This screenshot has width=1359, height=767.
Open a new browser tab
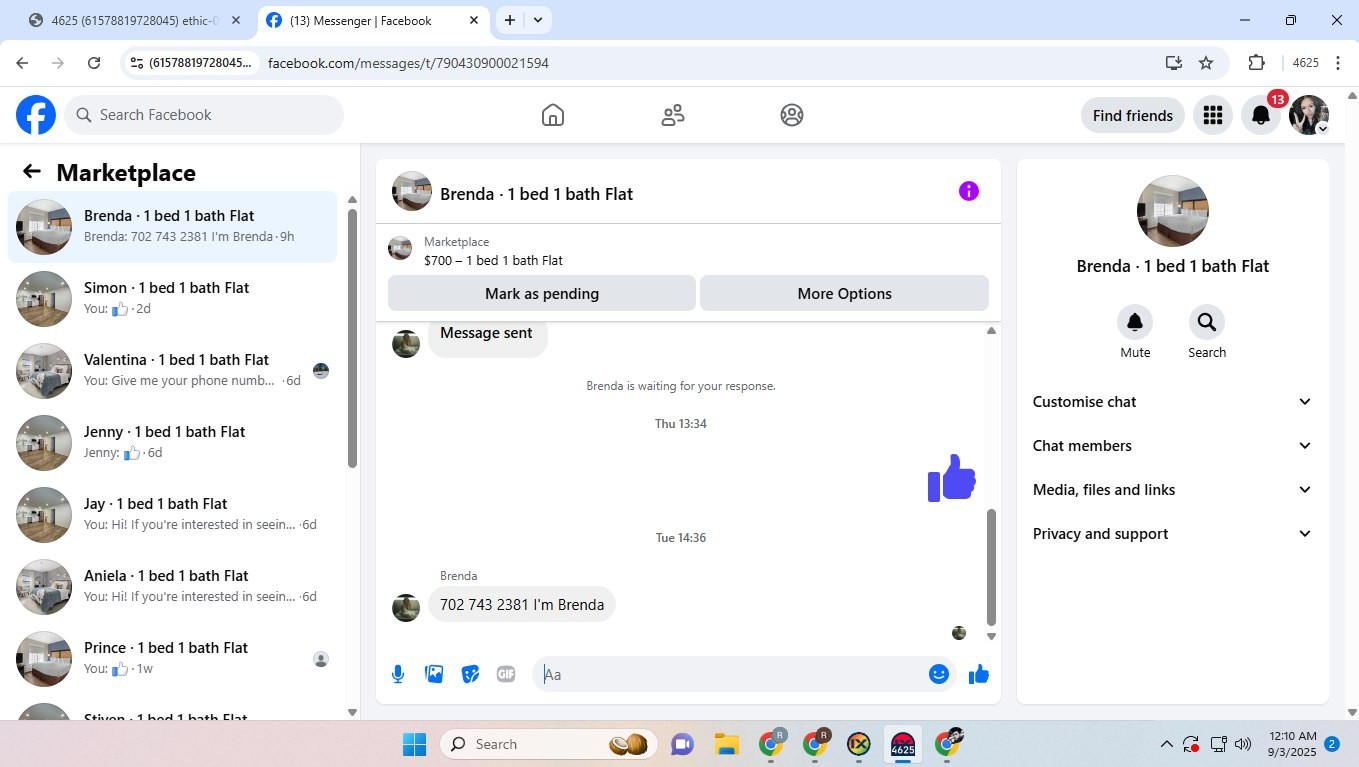pyautogui.click(x=510, y=20)
